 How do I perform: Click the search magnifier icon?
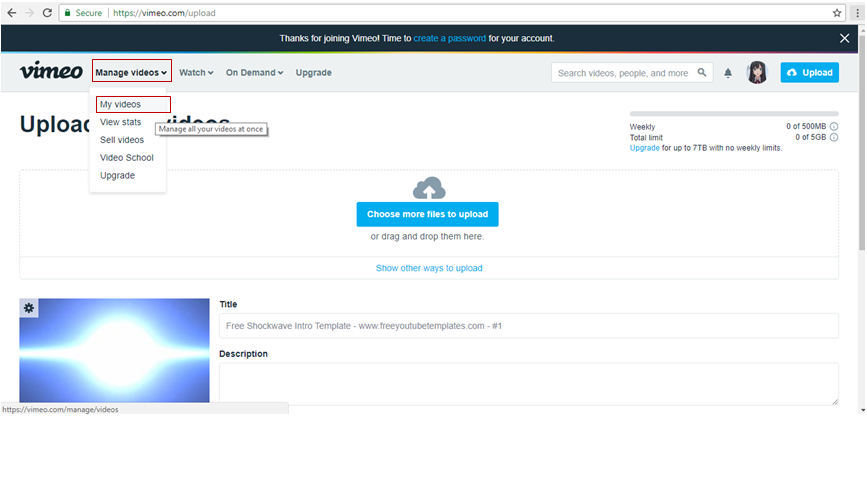(702, 72)
